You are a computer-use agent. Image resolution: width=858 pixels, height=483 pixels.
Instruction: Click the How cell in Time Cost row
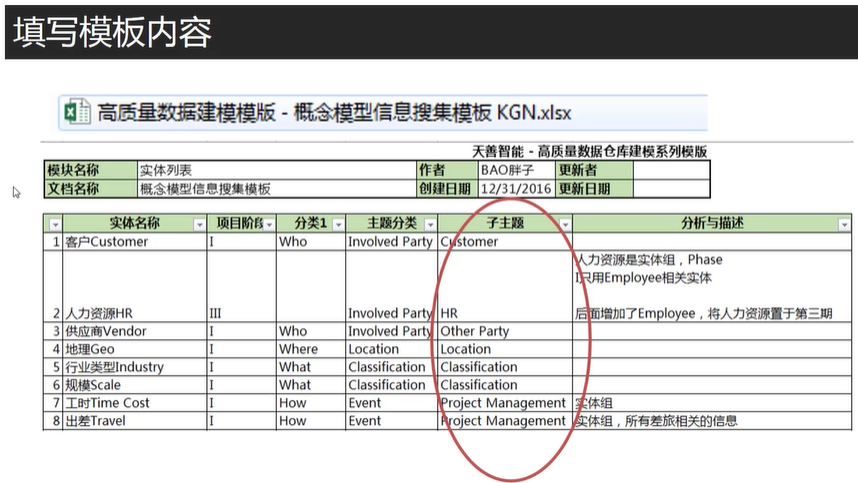tap(311, 403)
